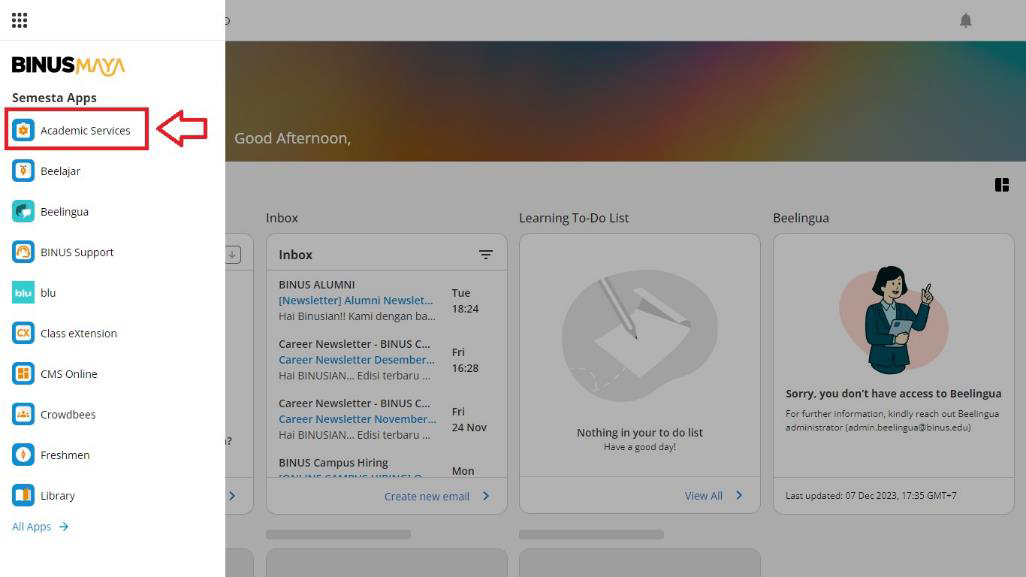Open the Academic Services app icon
The height and width of the screenshot is (577, 1026).
click(23, 130)
